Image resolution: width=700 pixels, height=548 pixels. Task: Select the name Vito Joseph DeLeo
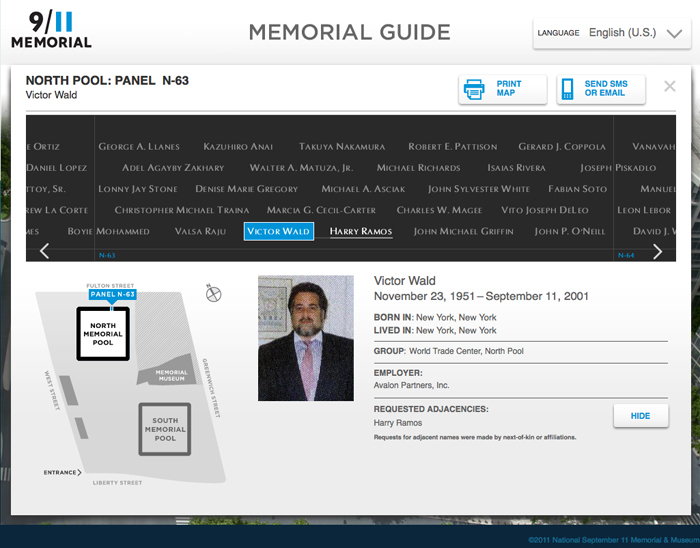(545, 210)
